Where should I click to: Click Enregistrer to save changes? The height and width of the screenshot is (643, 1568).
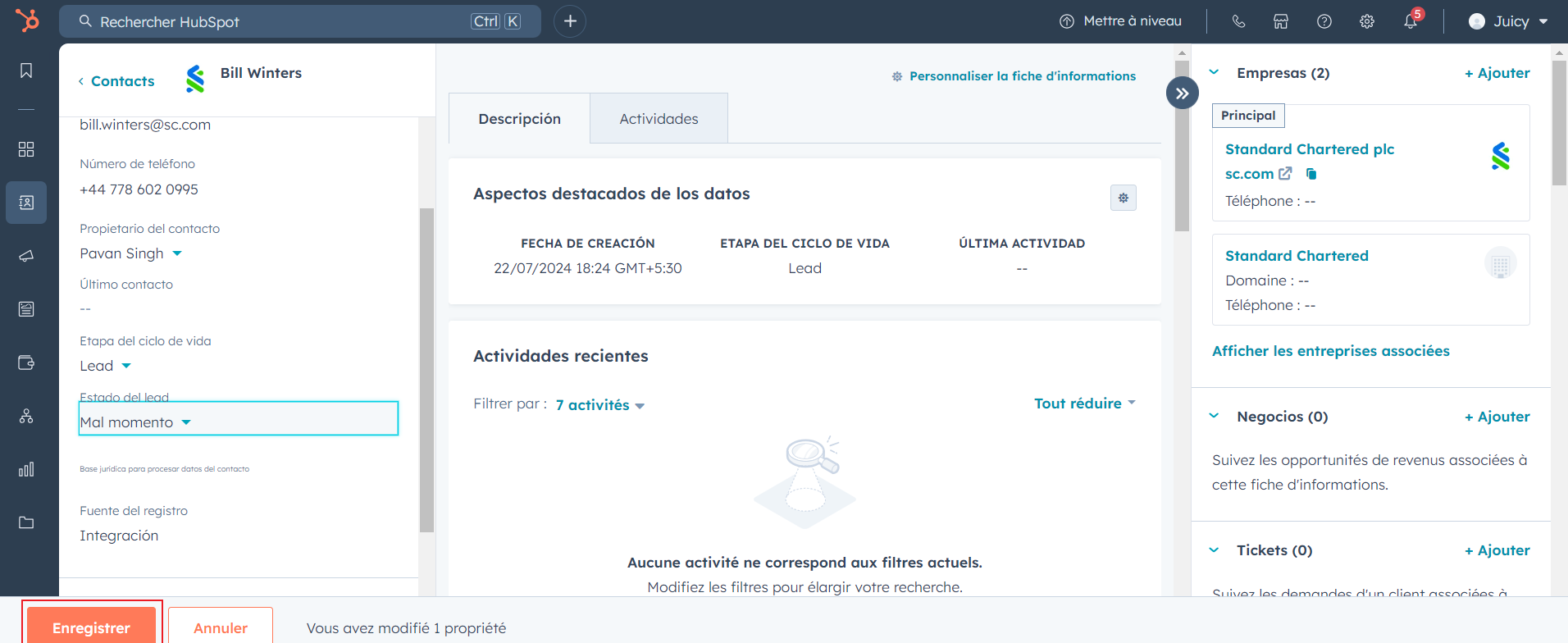click(91, 625)
